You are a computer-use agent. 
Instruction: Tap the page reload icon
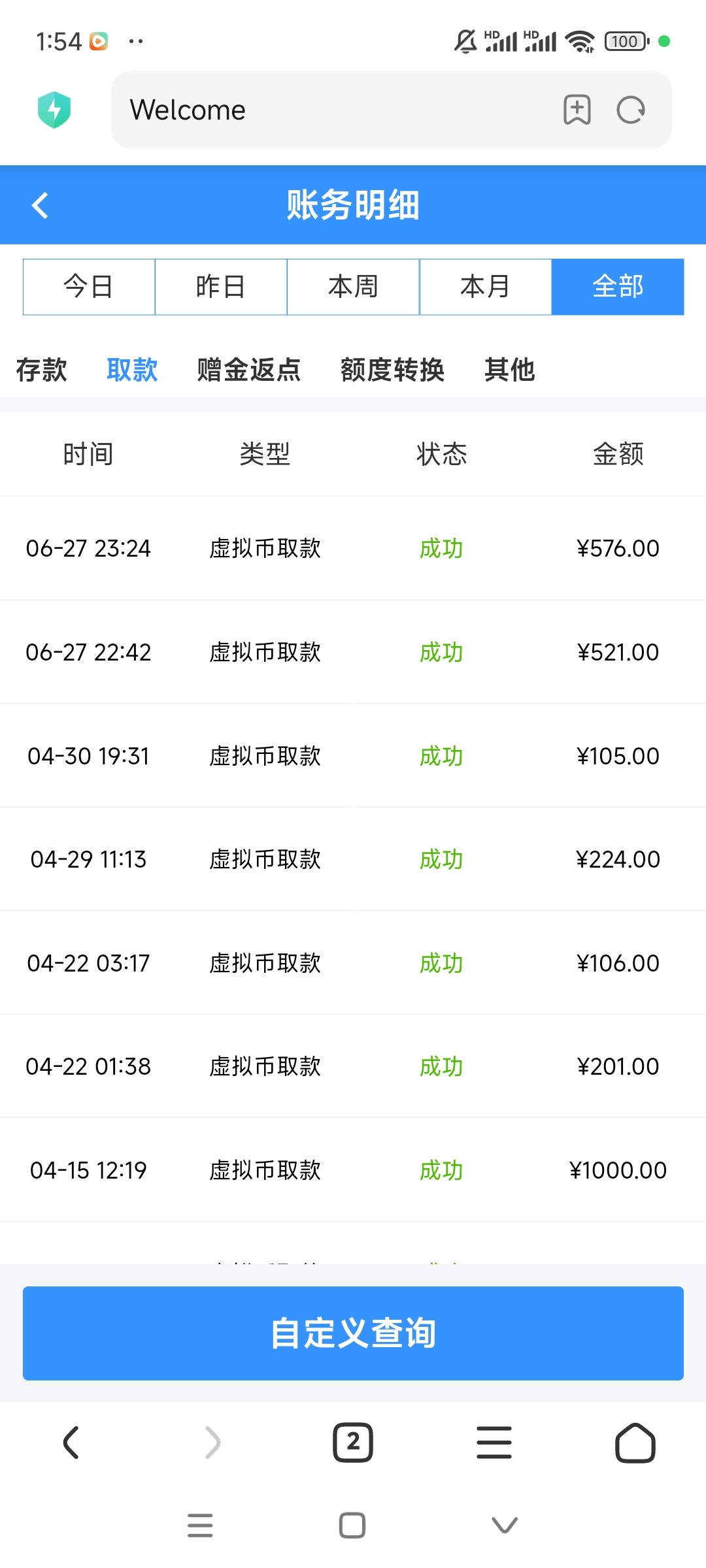pyautogui.click(x=631, y=110)
